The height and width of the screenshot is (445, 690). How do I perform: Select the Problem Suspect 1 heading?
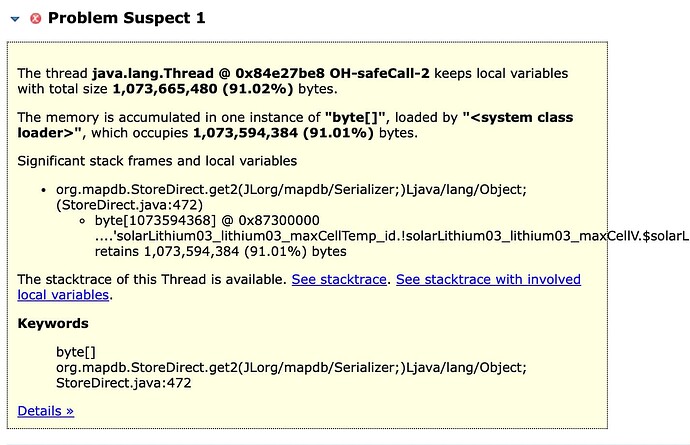click(127, 18)
